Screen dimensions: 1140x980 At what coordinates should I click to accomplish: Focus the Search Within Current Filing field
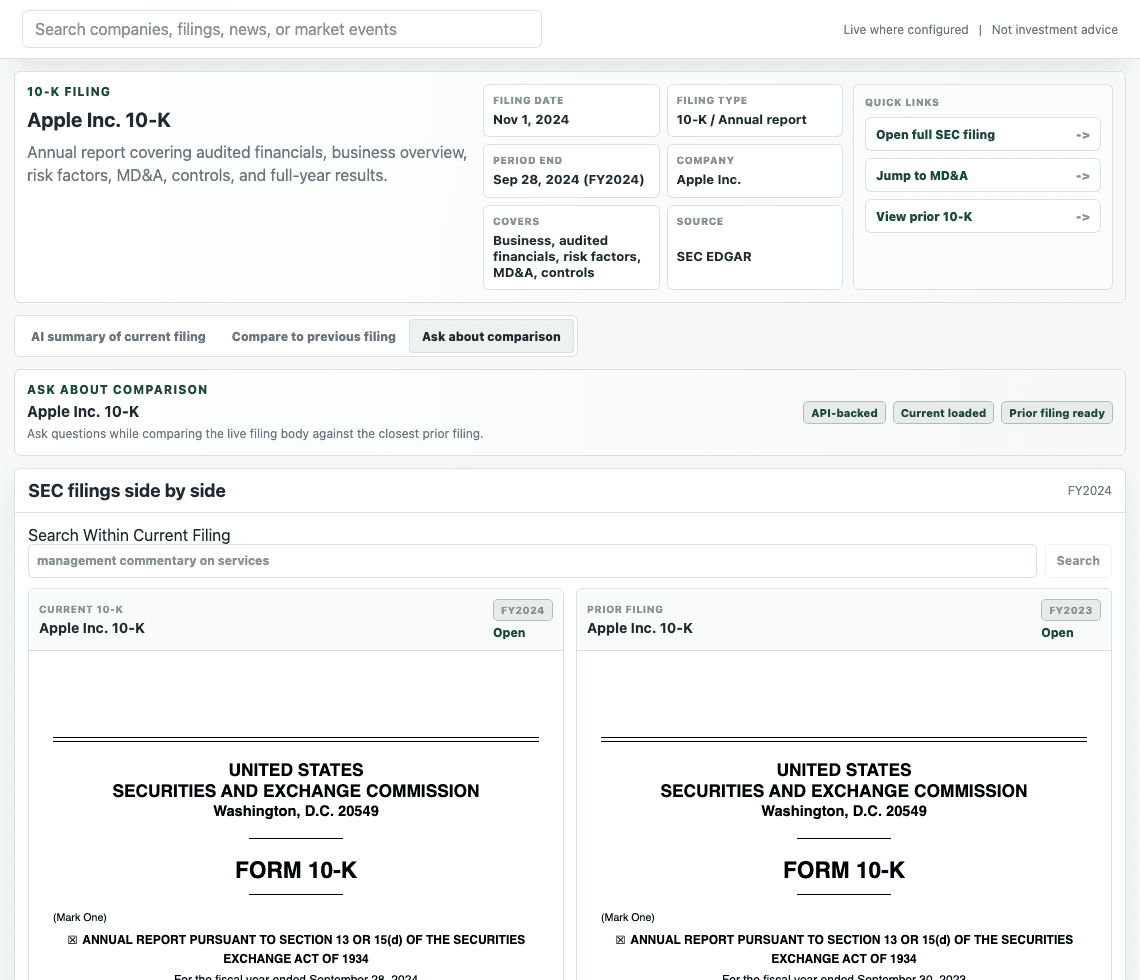point(532,561)
